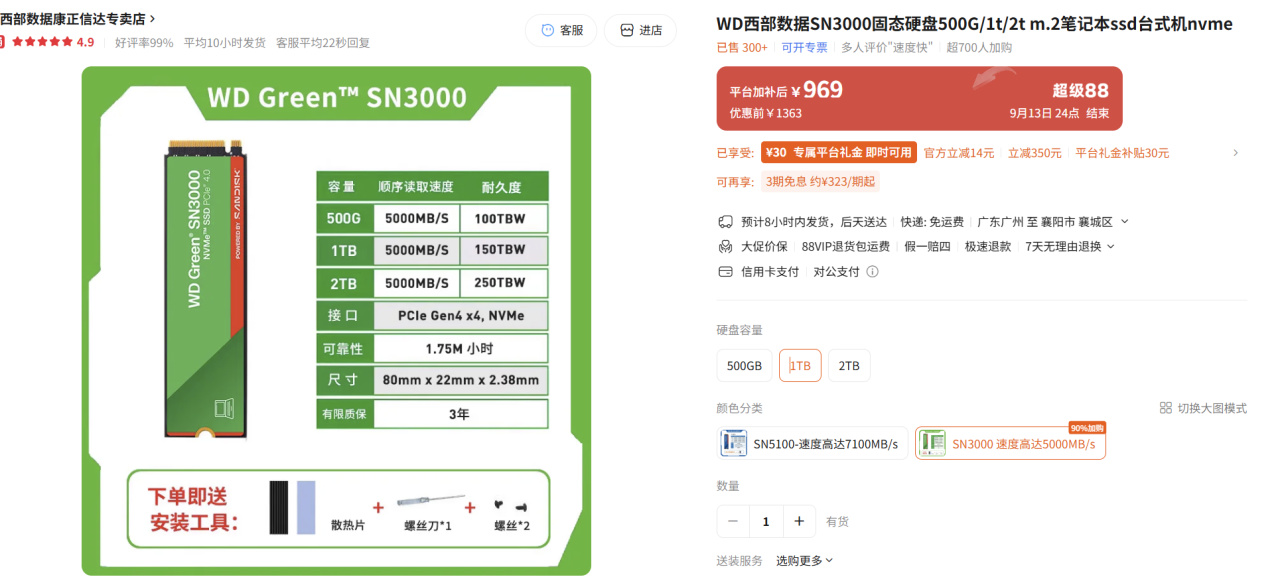Increase quantity with the plus button
Image resolution: width=1280 pixels, height=583 pixels.
click(x=799, y=521)
